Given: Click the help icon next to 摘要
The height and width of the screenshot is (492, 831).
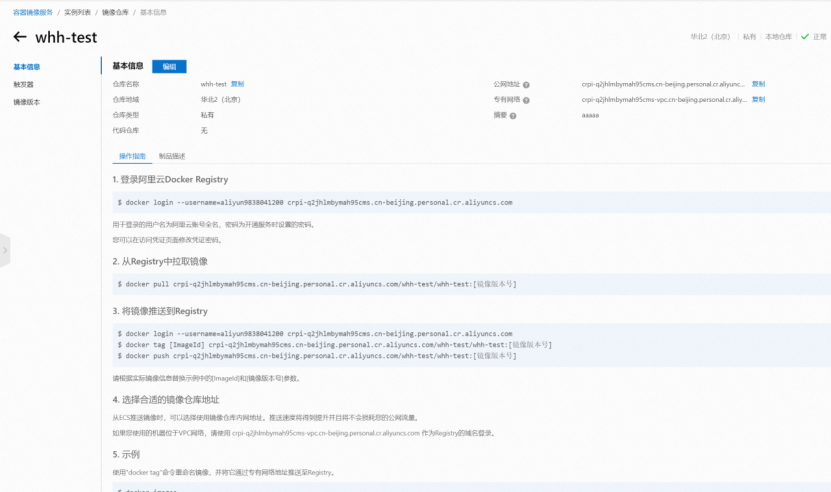Looking at the screenshot, I should coord(513,116).
